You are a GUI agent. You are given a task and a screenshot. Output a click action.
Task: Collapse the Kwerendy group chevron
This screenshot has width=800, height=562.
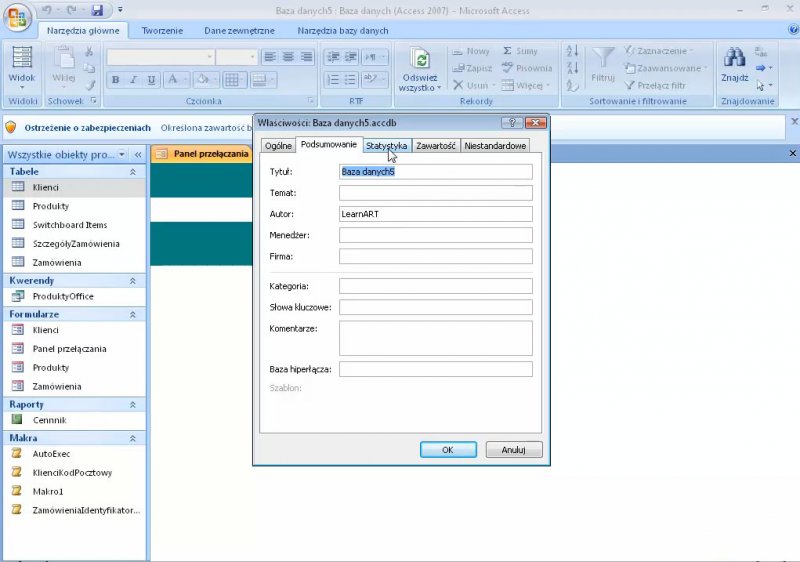pyautogui.click(x=133, y=281)
